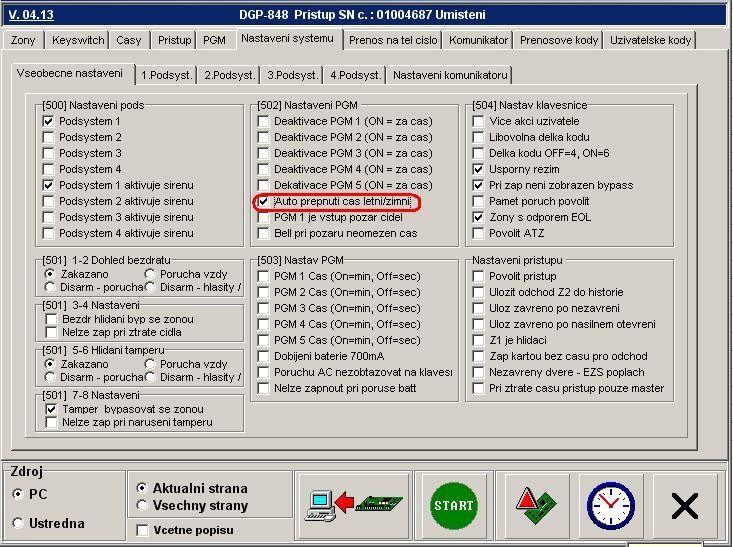Screen dimensions: 733x547
Task: Enable Dobijeni baterie 700mA checkbox
Action: click(x=264, y=356)
